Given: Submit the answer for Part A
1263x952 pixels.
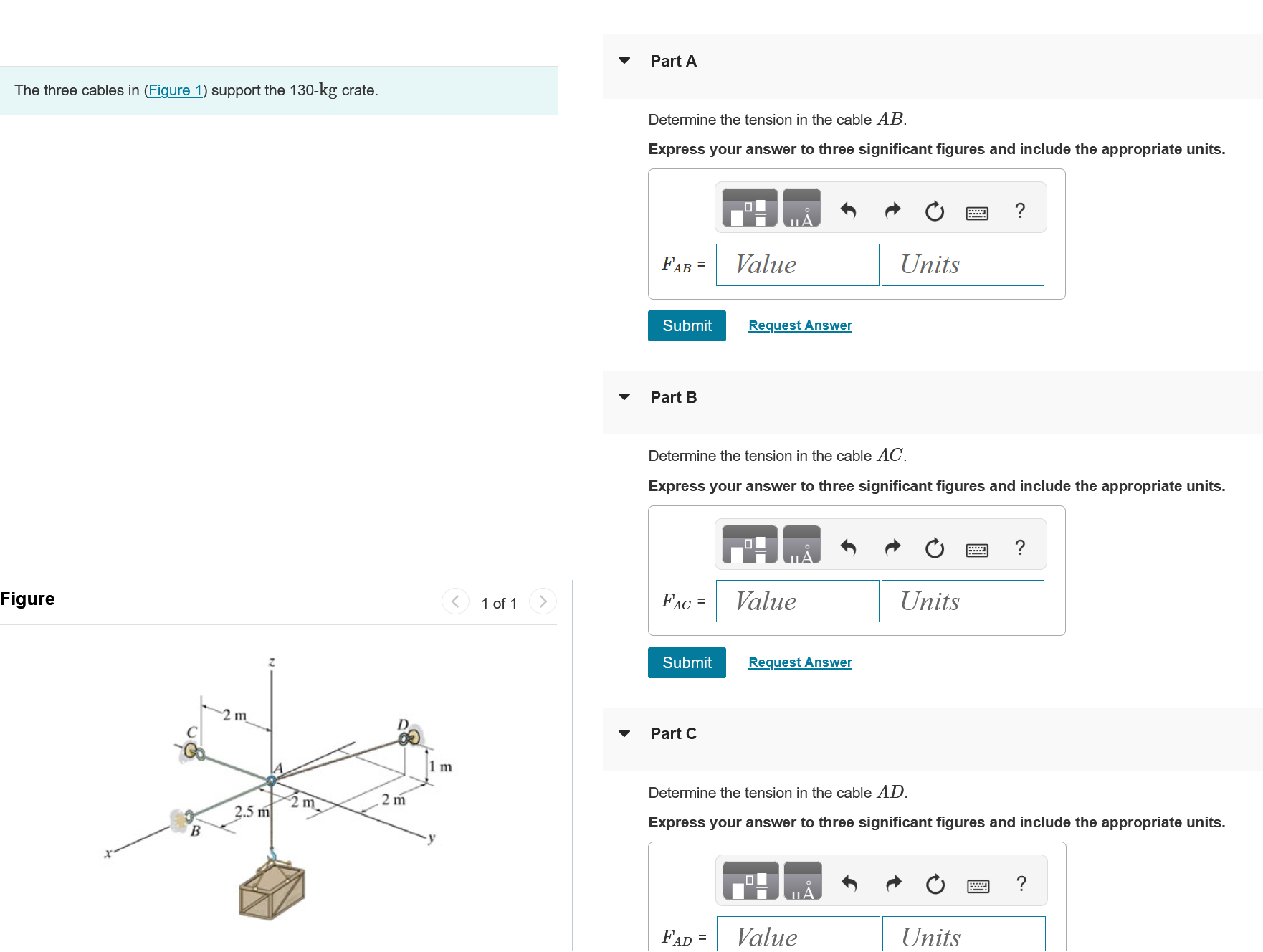Looking at the screenshot, I should 686,325.
